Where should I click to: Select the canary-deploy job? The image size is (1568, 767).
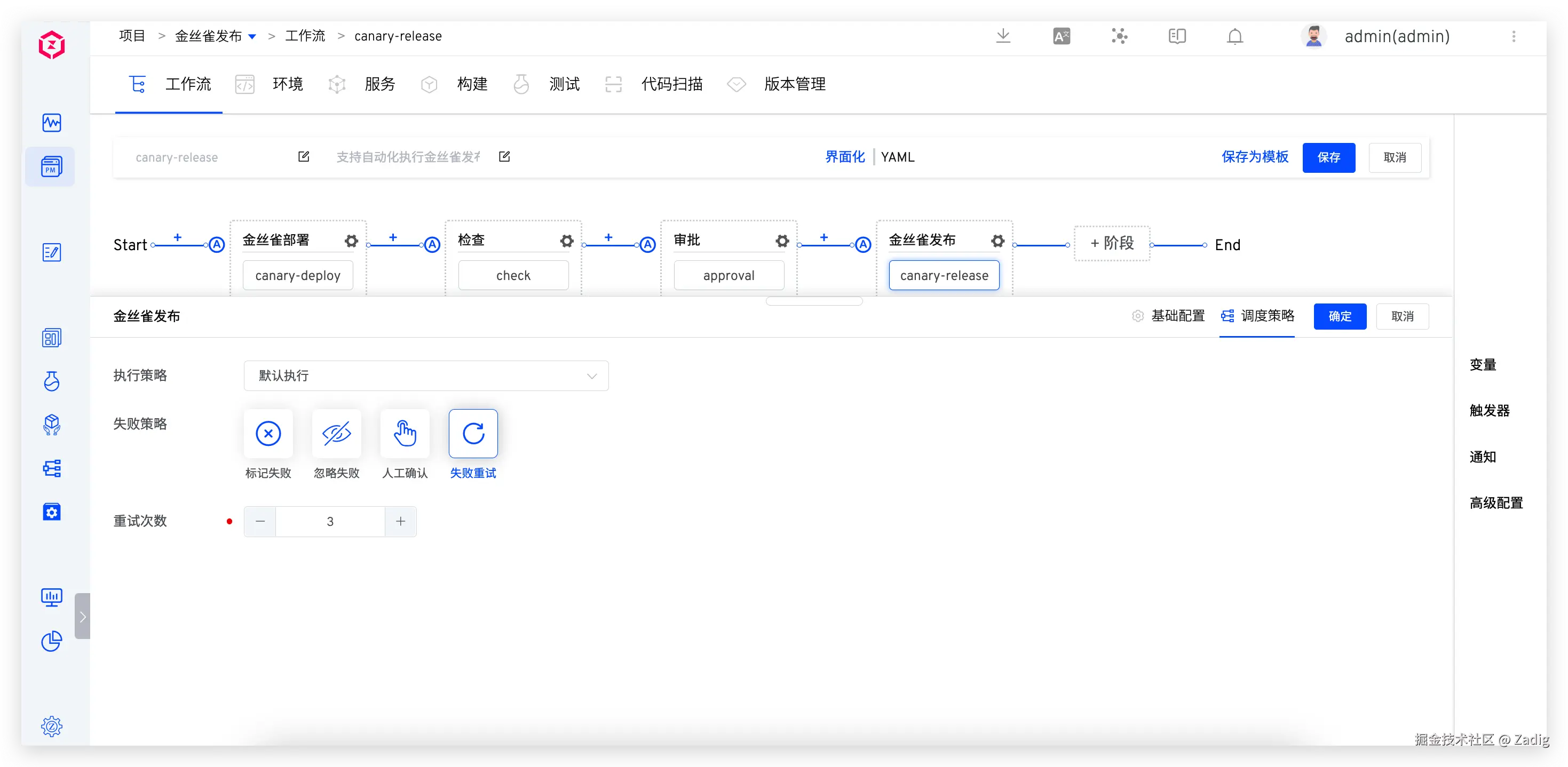click(298, 276)
